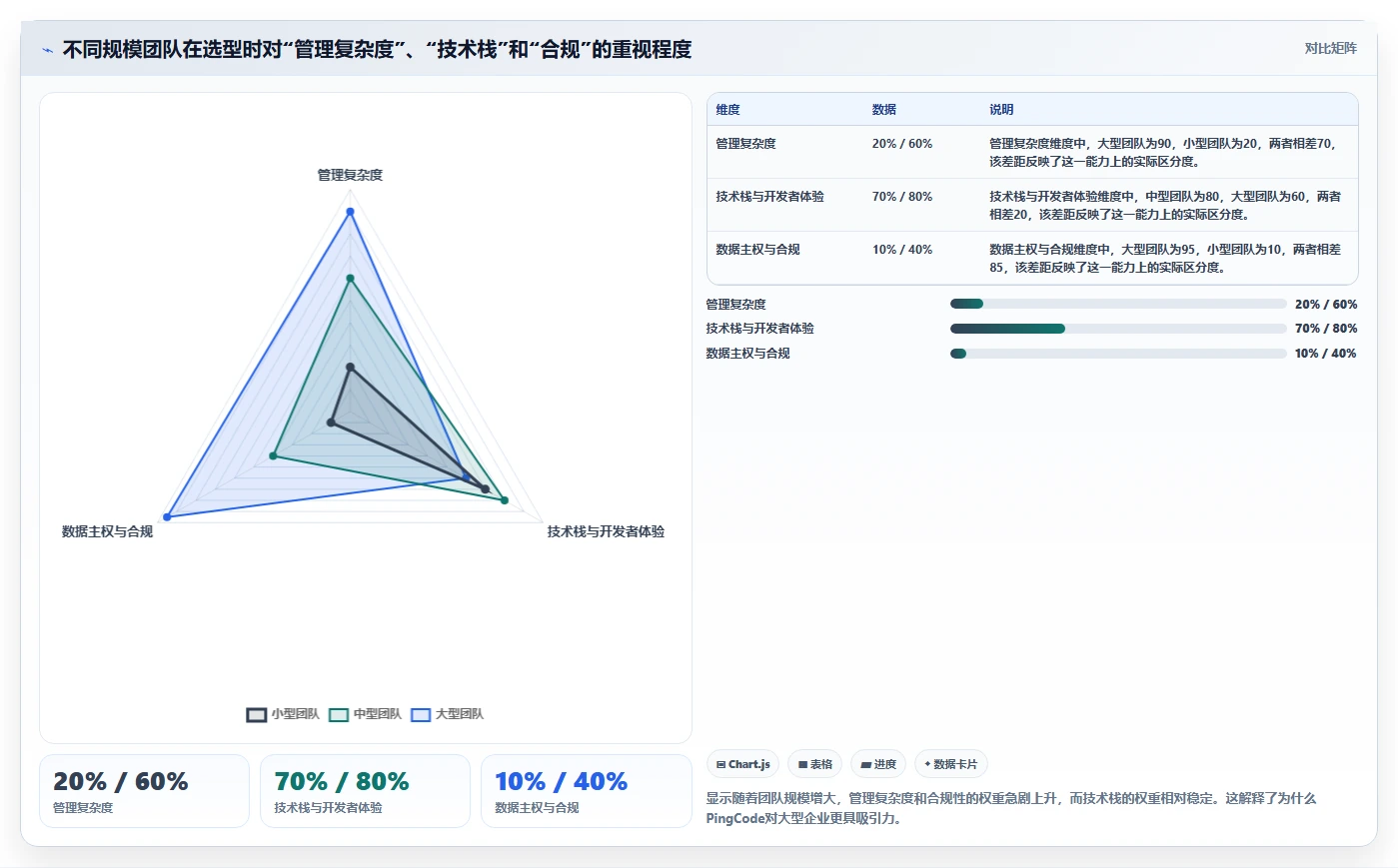Click the blue 大型团队 point at 数据主权与合规 corner
Viewport: 1398px width, 868px height.
tap(168, 516)
